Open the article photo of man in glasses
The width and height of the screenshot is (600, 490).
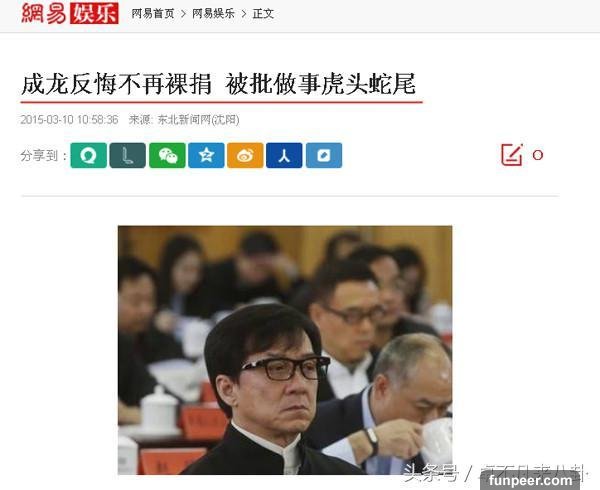click(x=285, y=350)
